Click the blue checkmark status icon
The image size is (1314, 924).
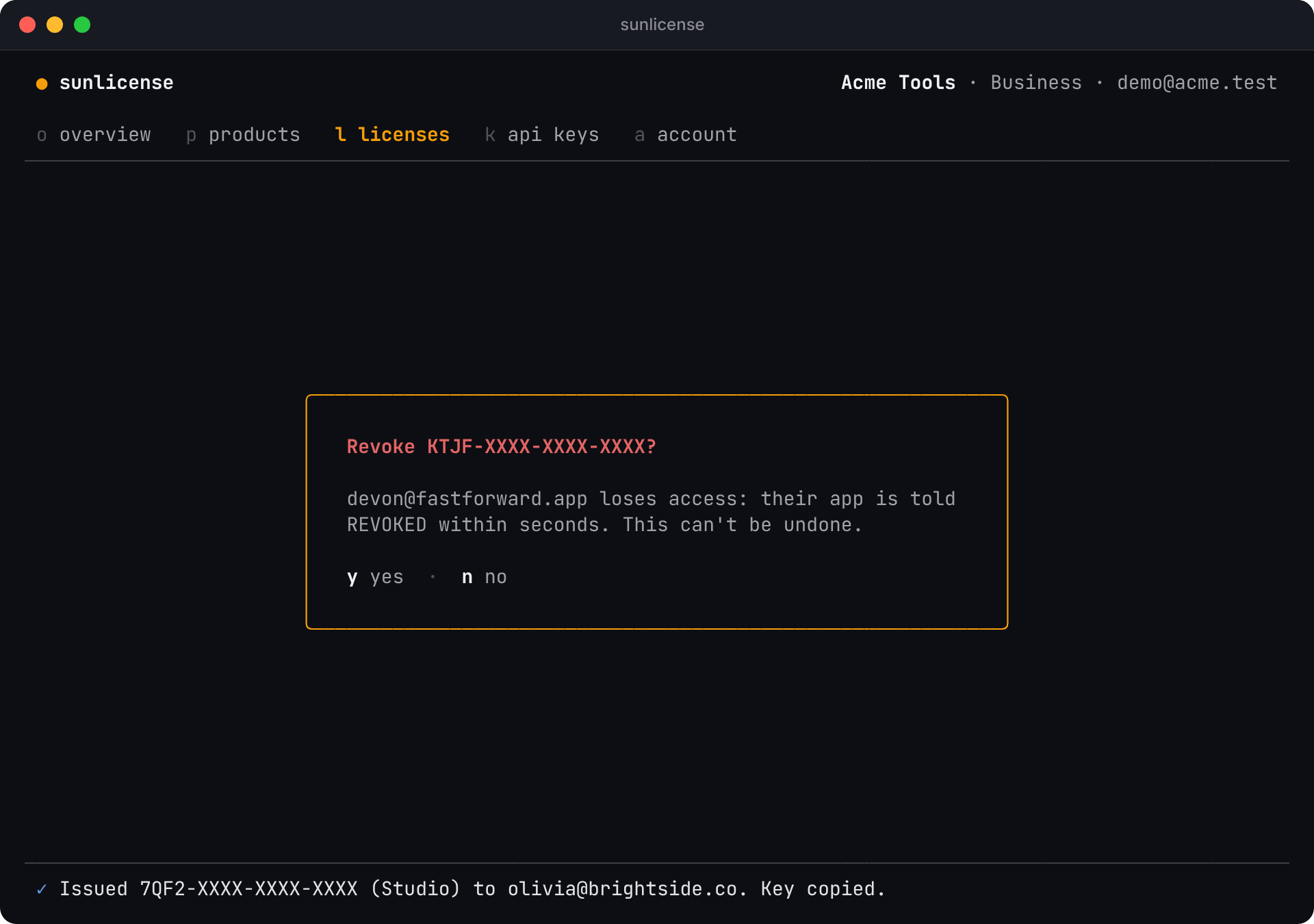tap(42, 889)
